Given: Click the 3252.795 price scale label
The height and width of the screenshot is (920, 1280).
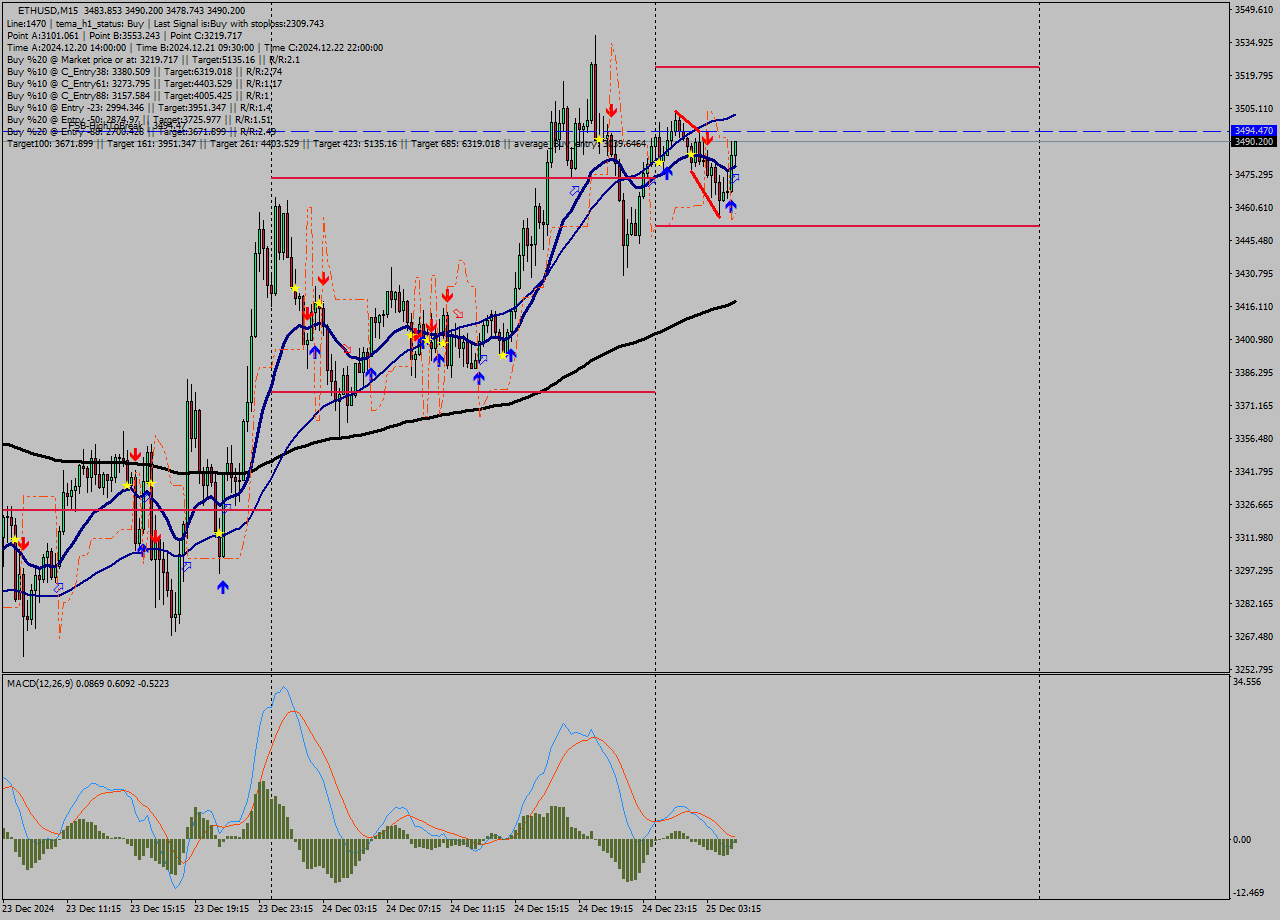Looking at the screenshot, I should point(1253,670).
